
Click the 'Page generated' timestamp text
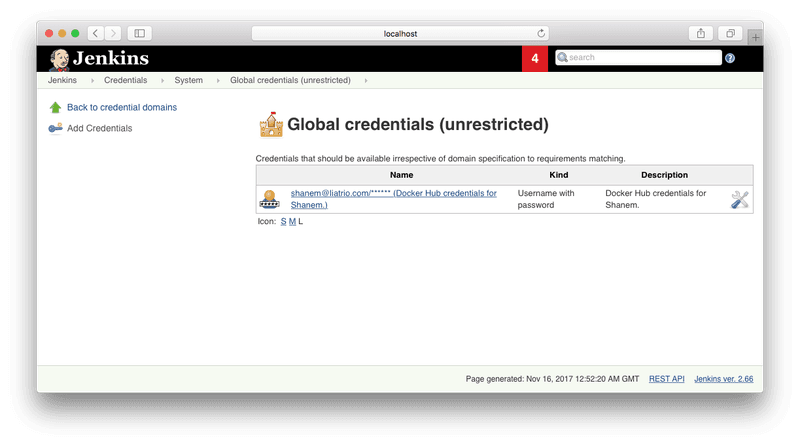click(x=552, y=379)
